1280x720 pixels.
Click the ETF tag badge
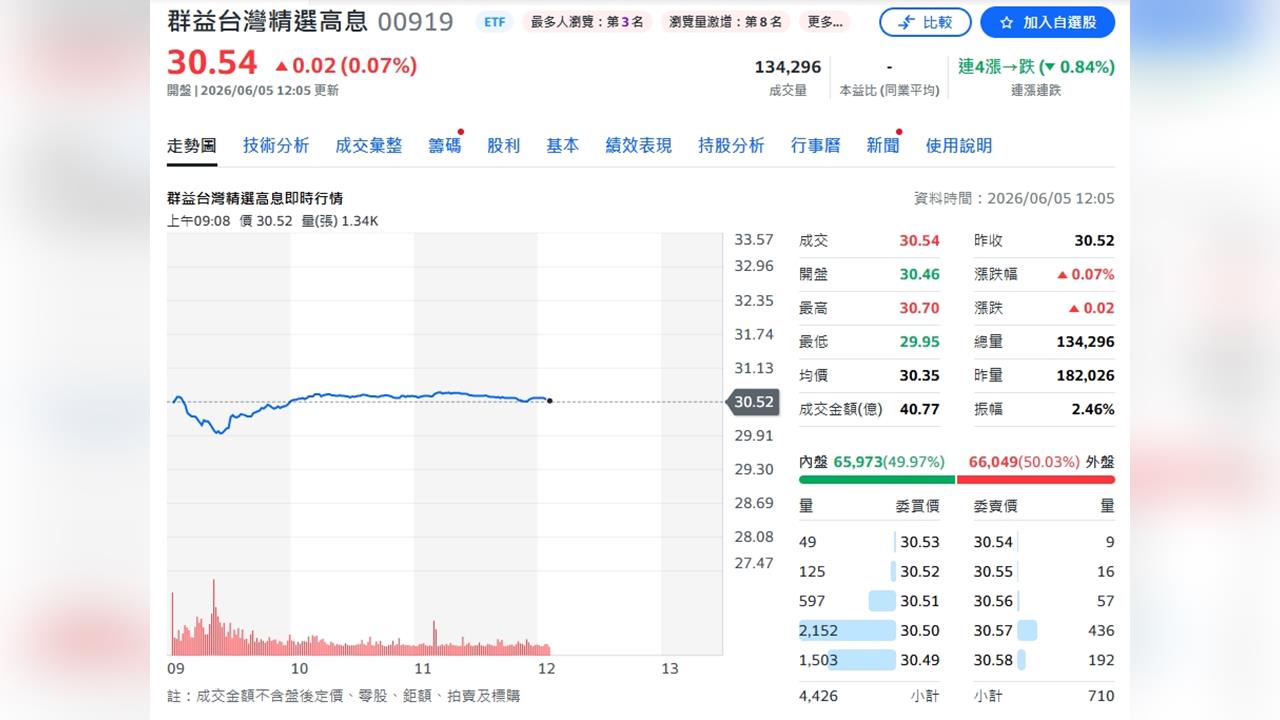(494, 22)
